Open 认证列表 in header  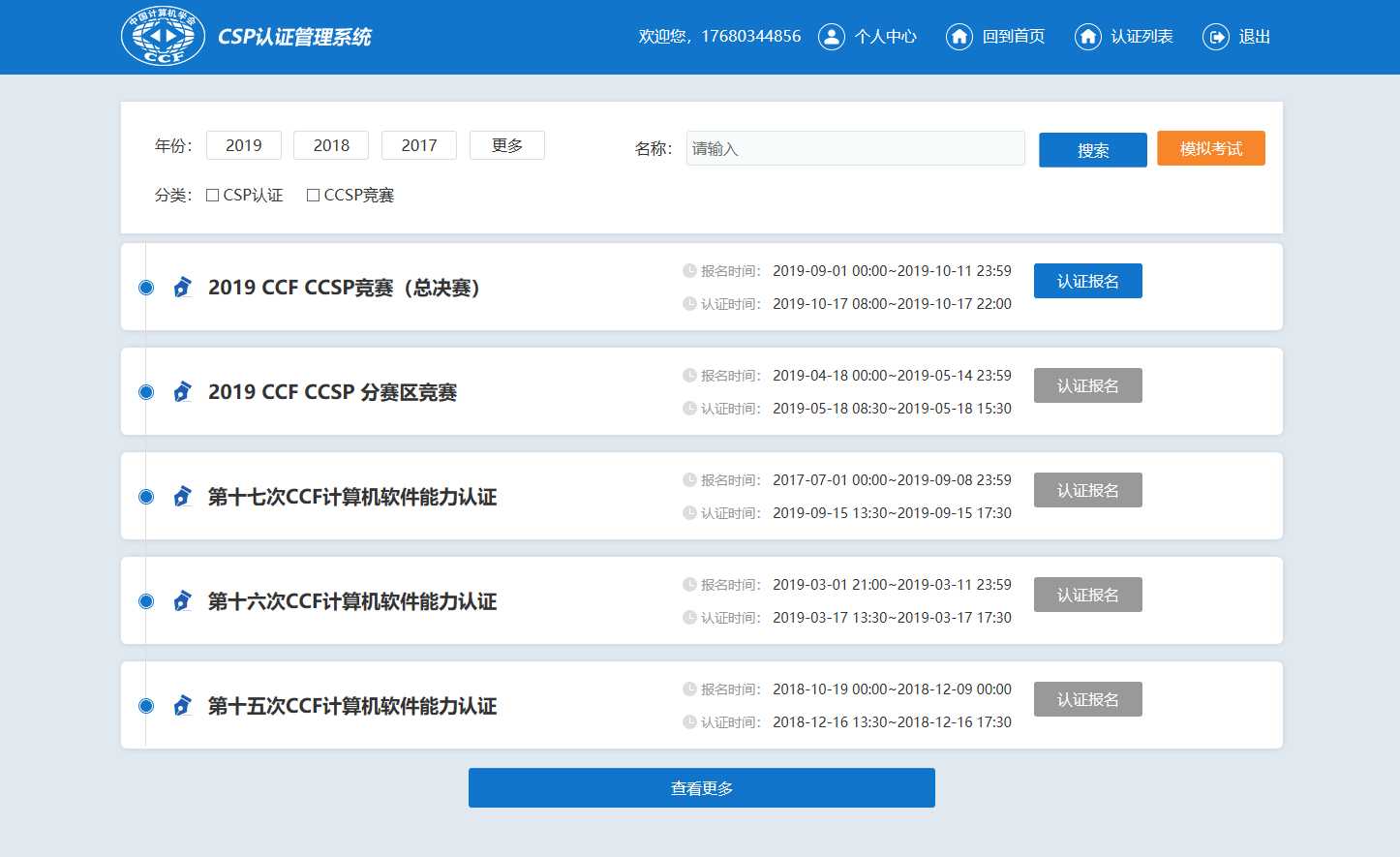tap(1141, 37)
